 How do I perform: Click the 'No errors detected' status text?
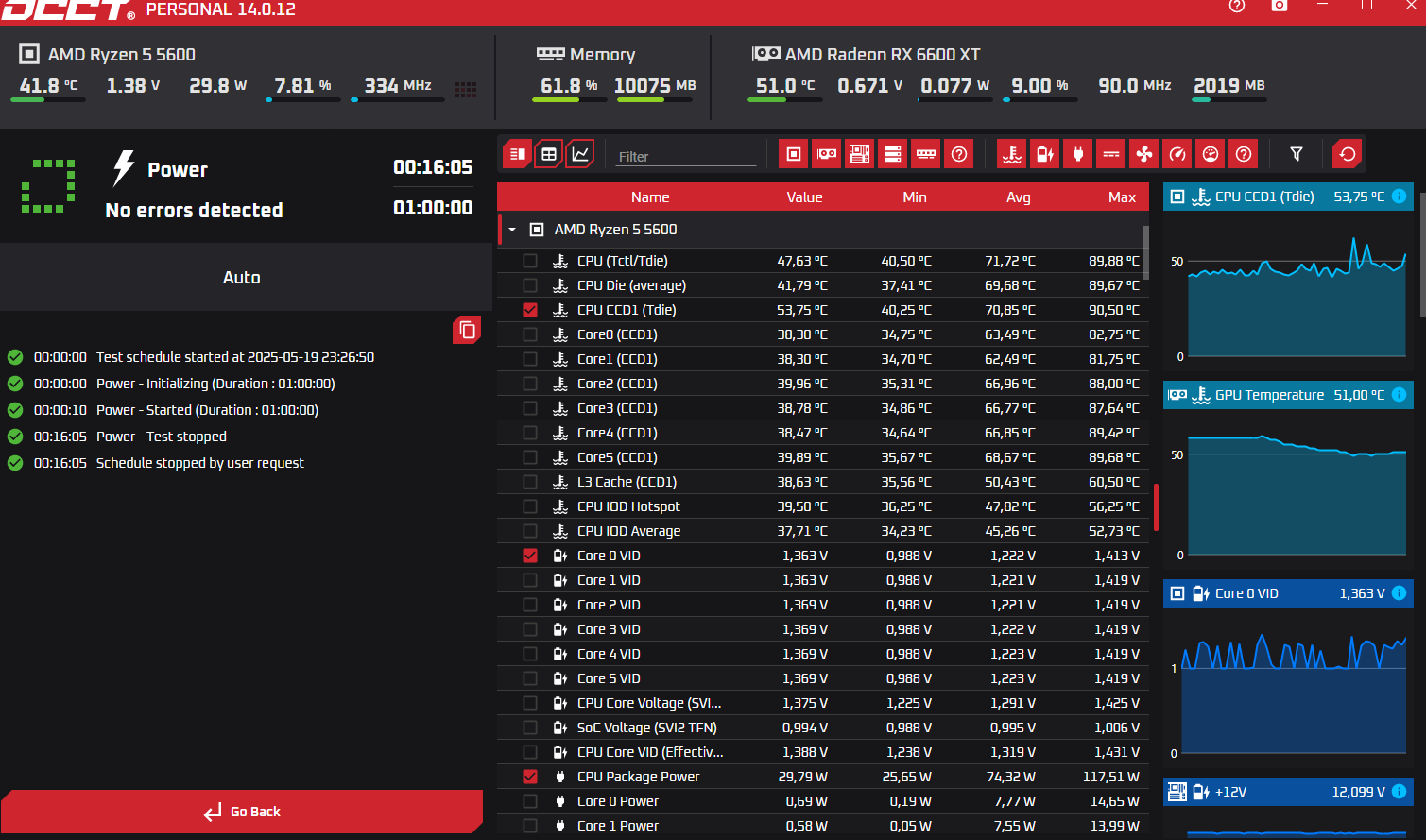point(194,210)
